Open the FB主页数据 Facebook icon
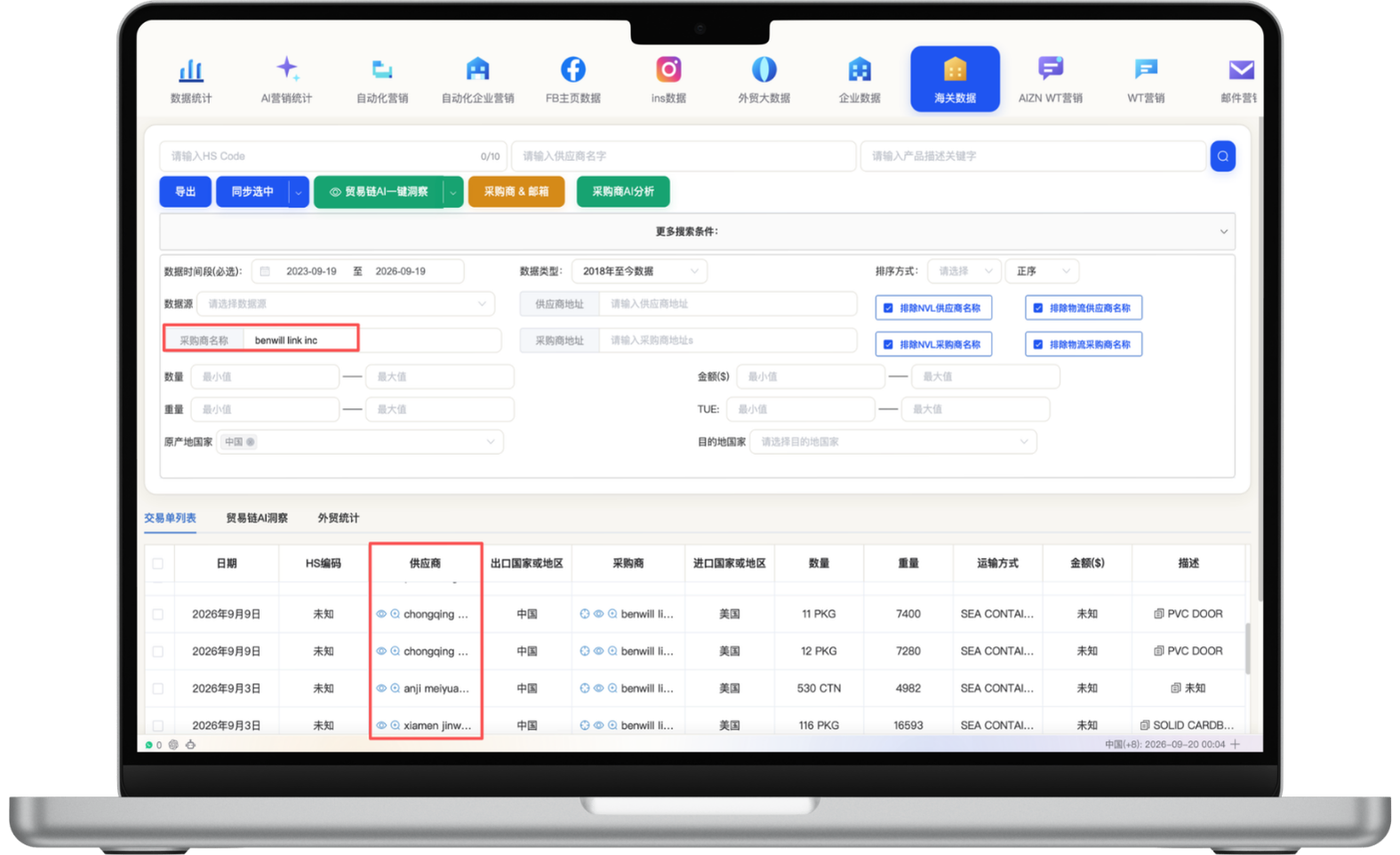The height and width of the screenshot is (855, 1400). pos(573,69)
